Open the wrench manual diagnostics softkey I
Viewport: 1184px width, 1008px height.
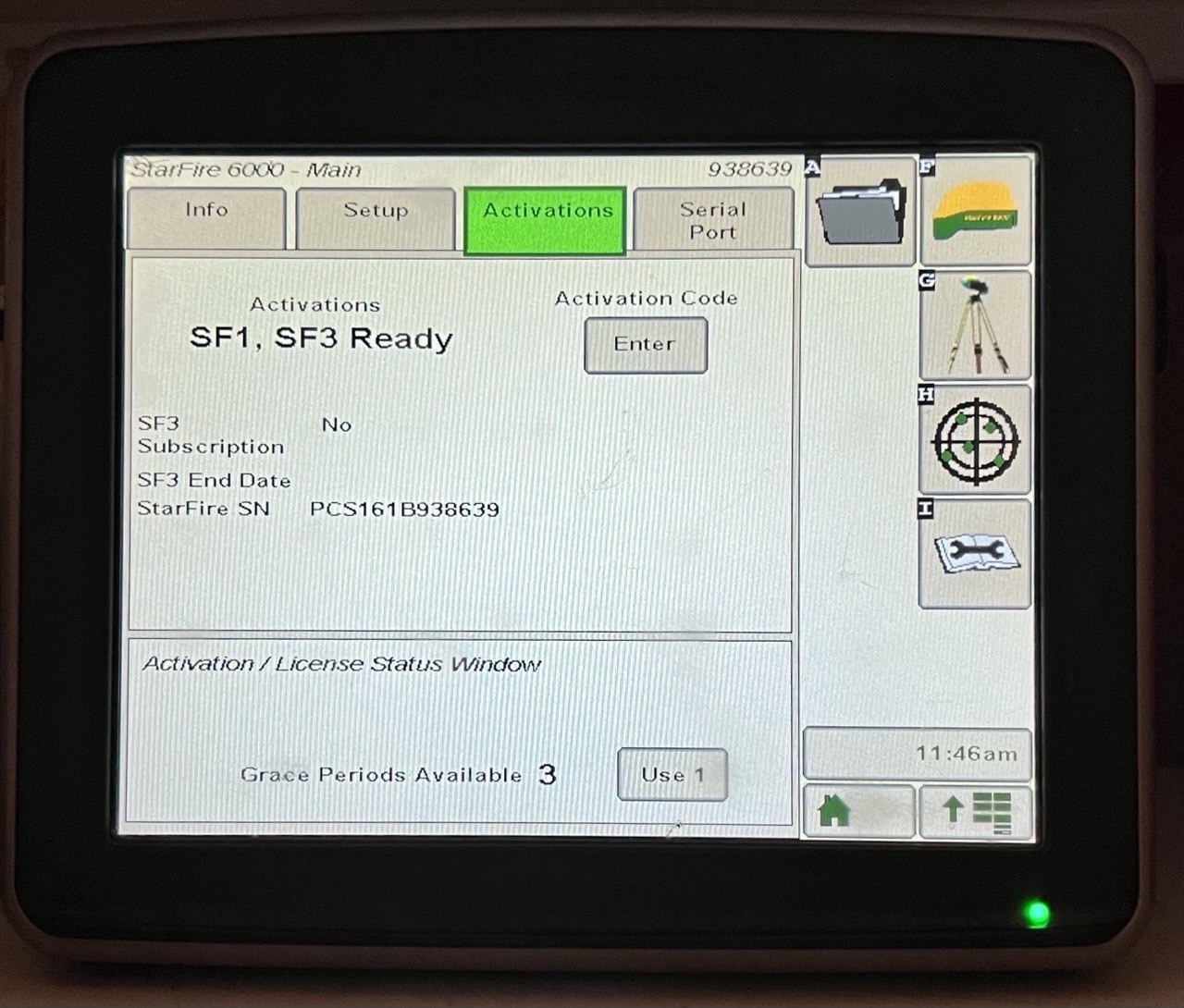(976, 554)
